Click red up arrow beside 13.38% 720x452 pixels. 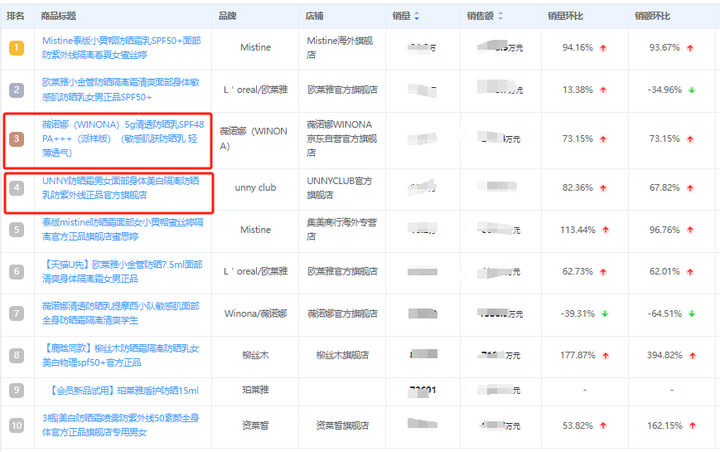(x=603, y=90)
